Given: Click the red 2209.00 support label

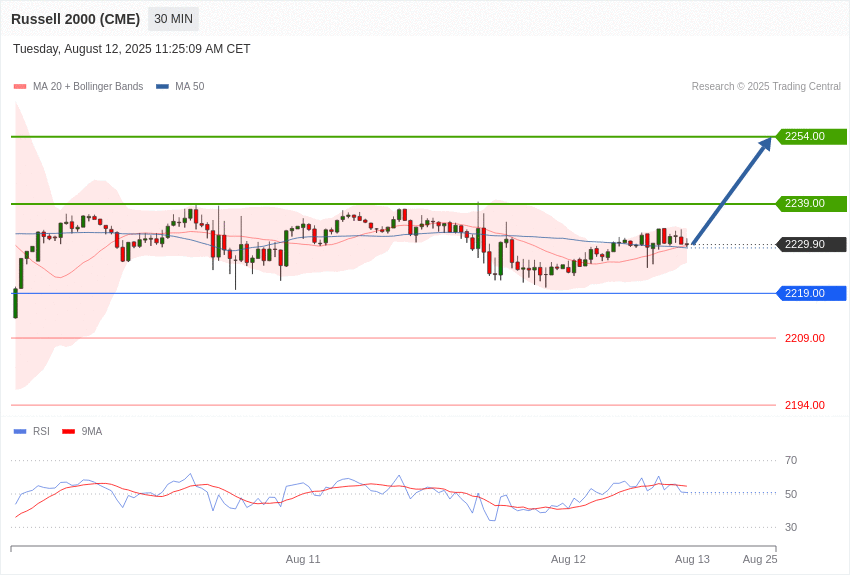Looking at the screenshot, I should [804, 338].
